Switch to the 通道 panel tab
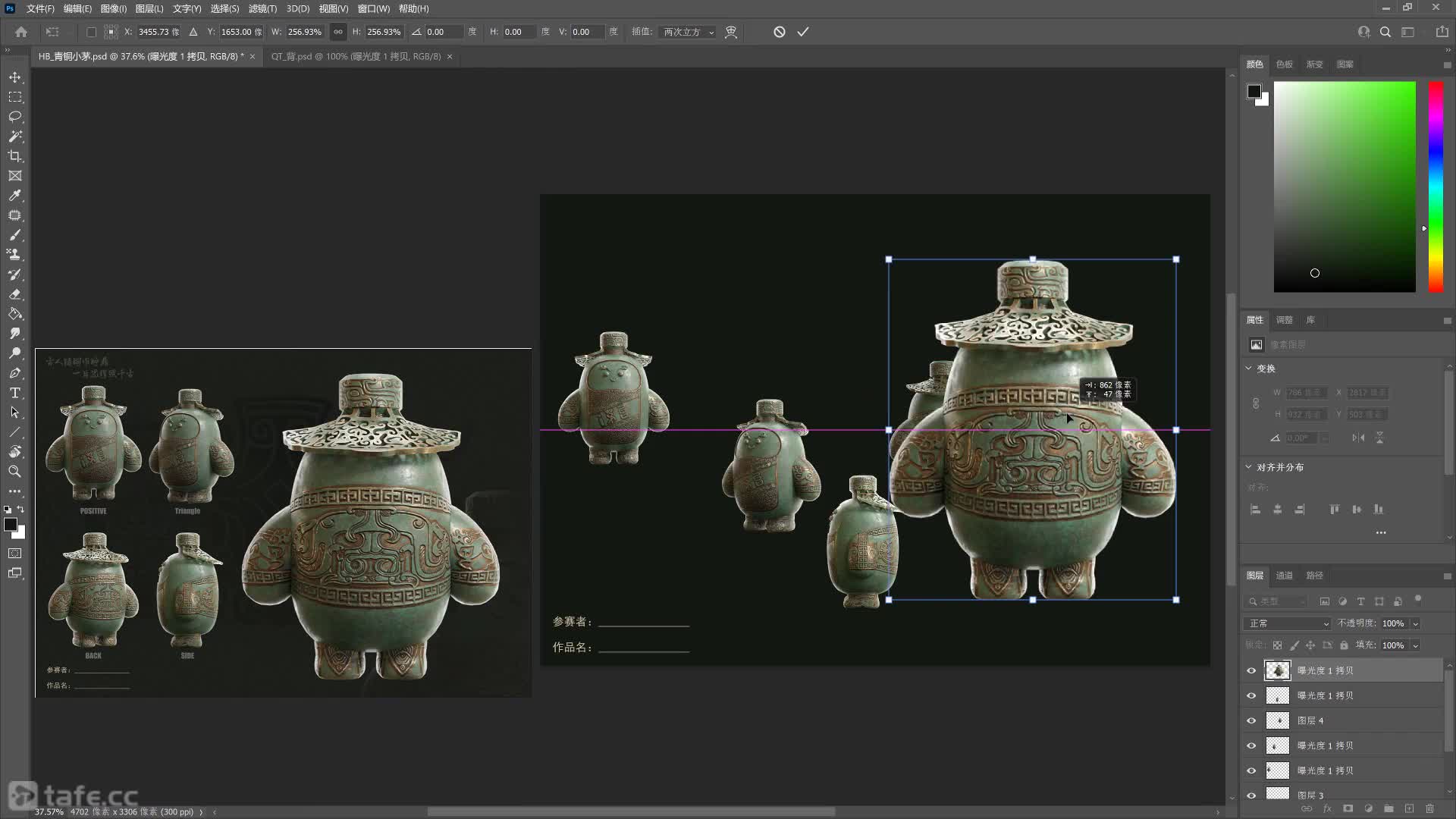Viewport: 1456px width, 819px height. 1285,576
